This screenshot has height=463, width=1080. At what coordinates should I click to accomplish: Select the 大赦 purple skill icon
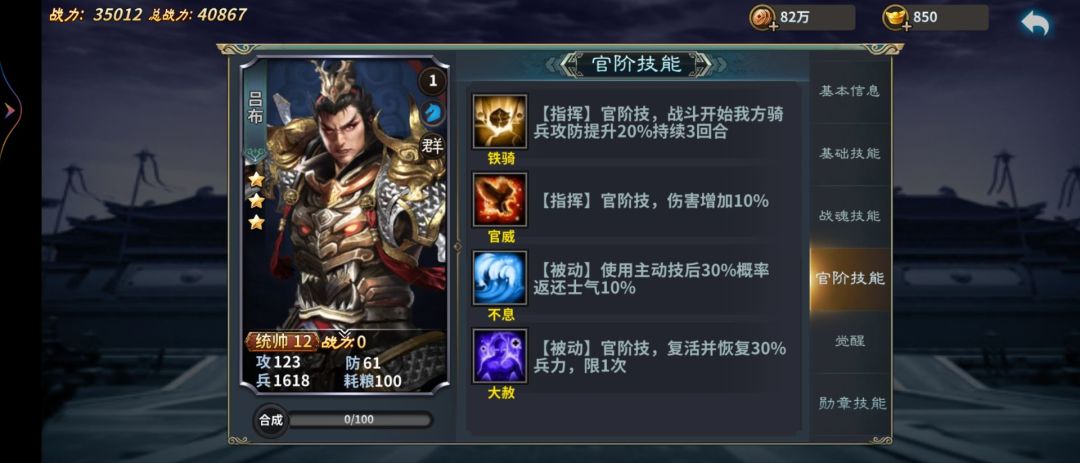click(x=499, y=356)
